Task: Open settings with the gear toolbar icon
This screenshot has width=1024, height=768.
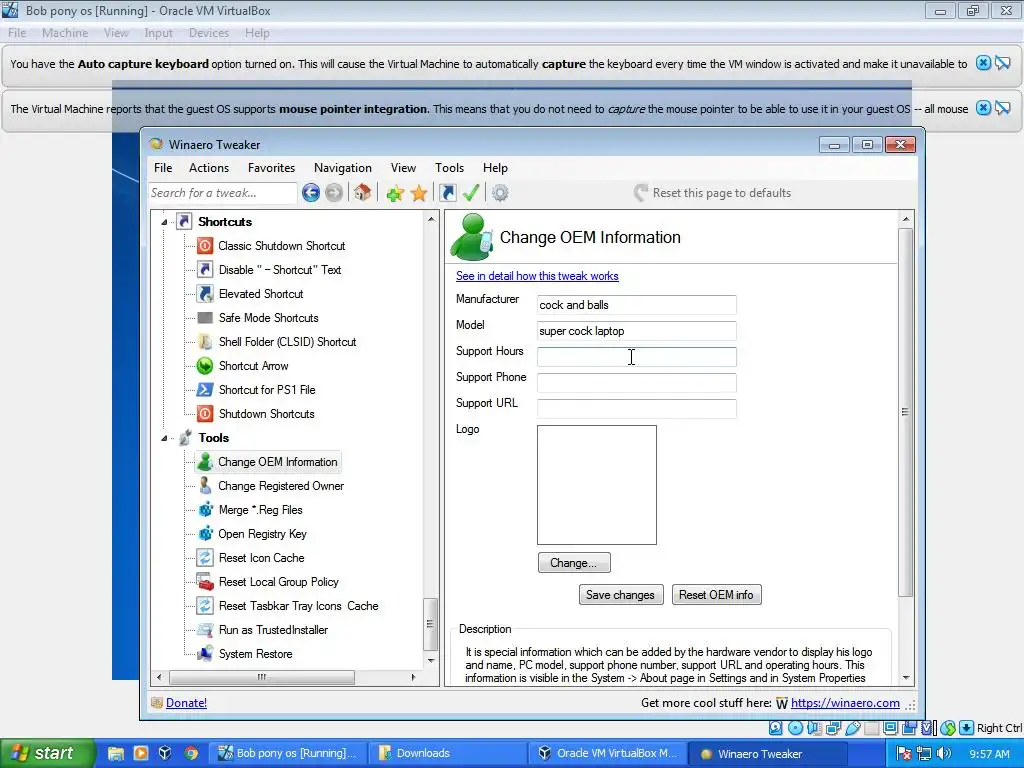Action: pyautogui.click(x=500, y=193)
